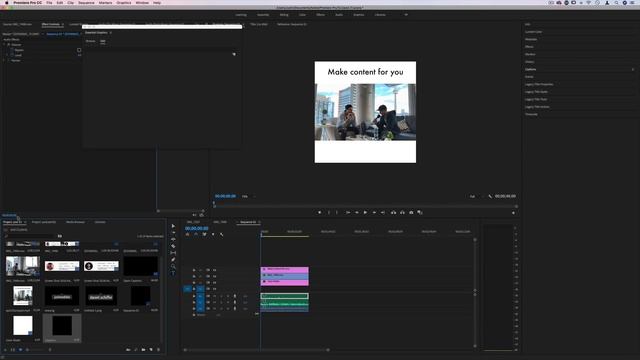Open the Program monitor Button Editor plus
640x360 pixels.
tap(513, 213)
